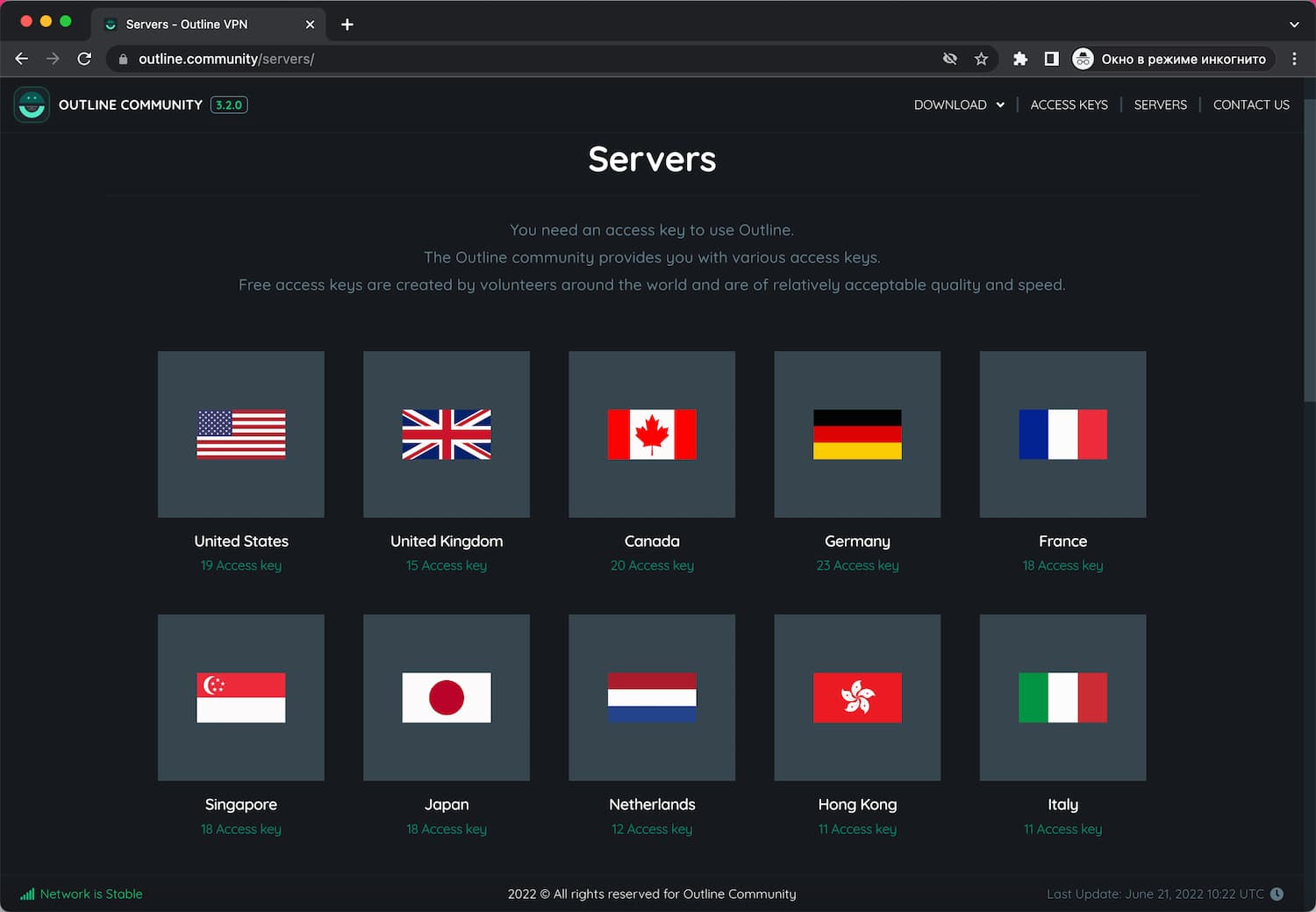
Task: Click the 15 Access key text
Action: point(447,565)
